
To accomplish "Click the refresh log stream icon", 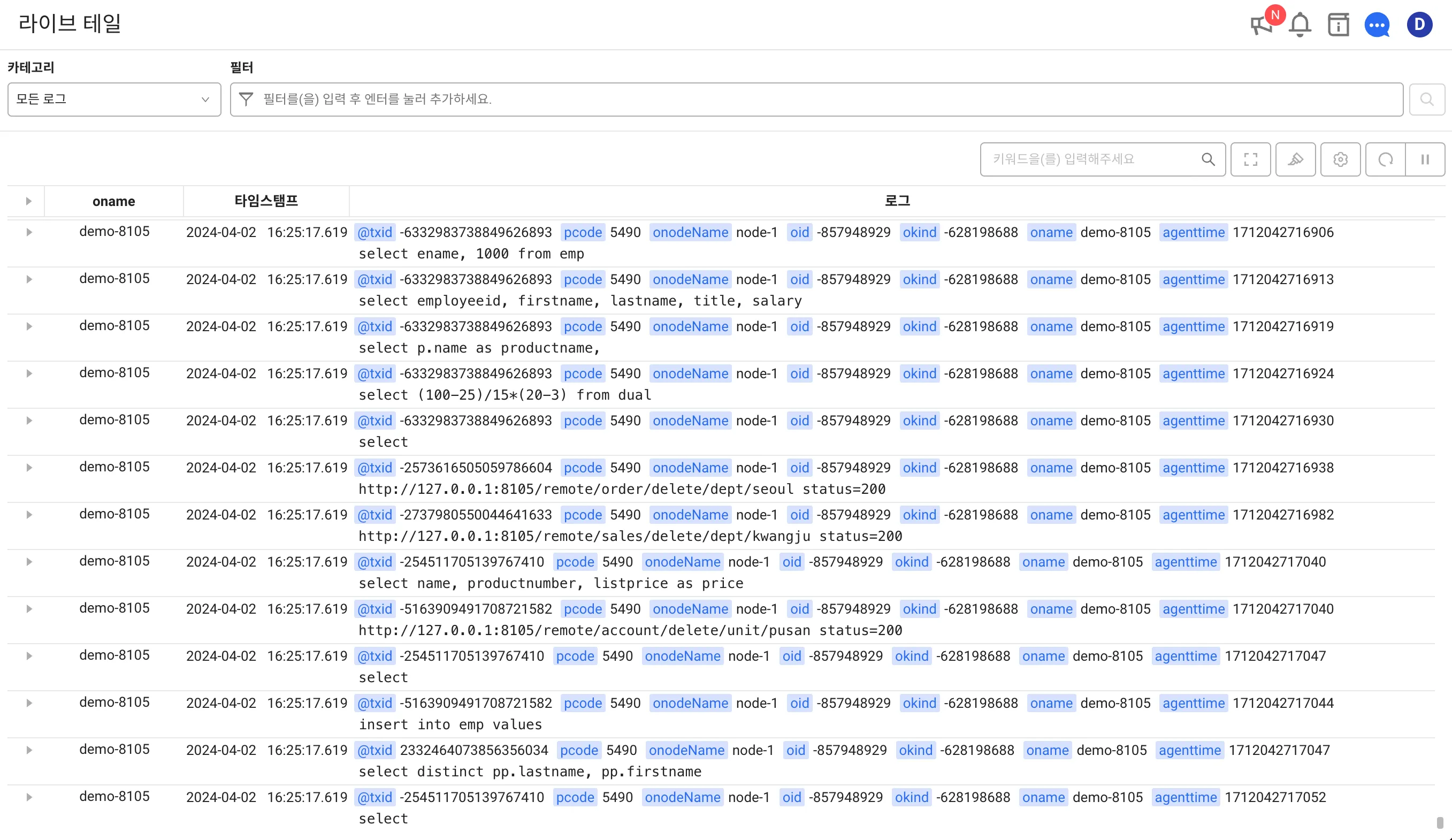I will coord(1385,159).
